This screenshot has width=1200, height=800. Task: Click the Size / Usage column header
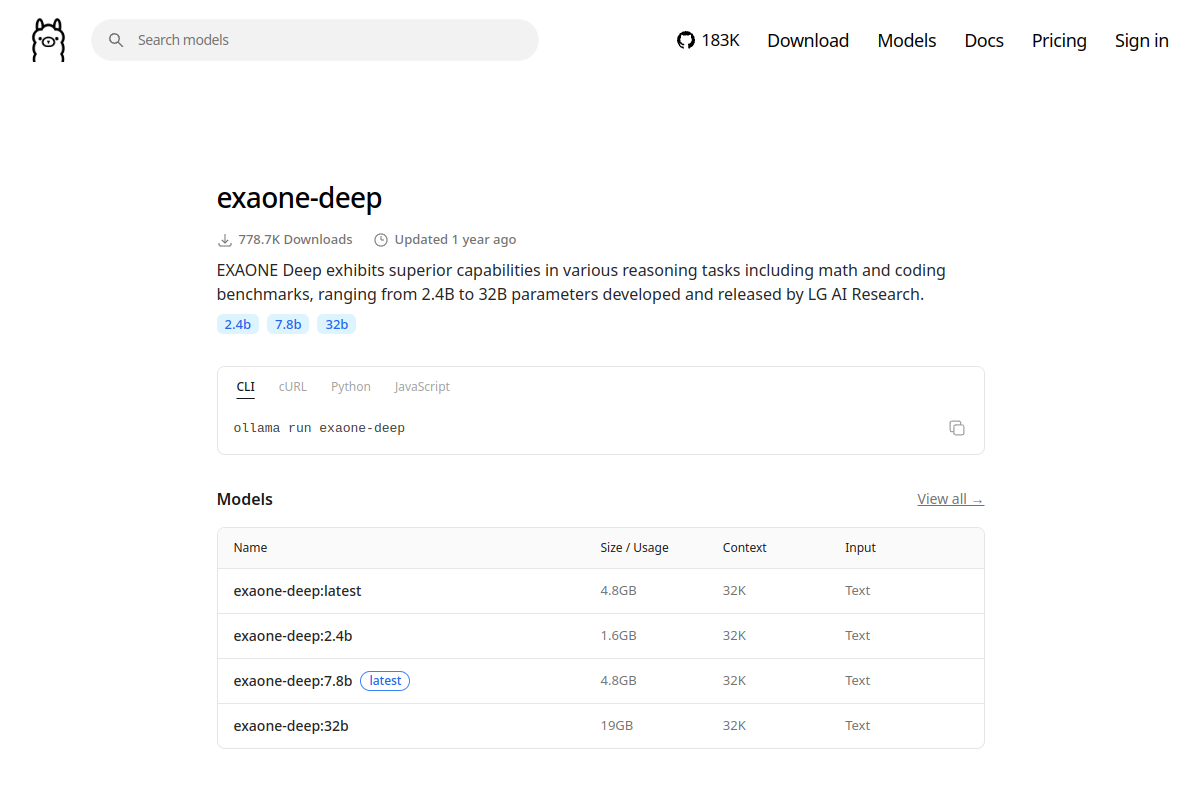(x=634, y=548)
